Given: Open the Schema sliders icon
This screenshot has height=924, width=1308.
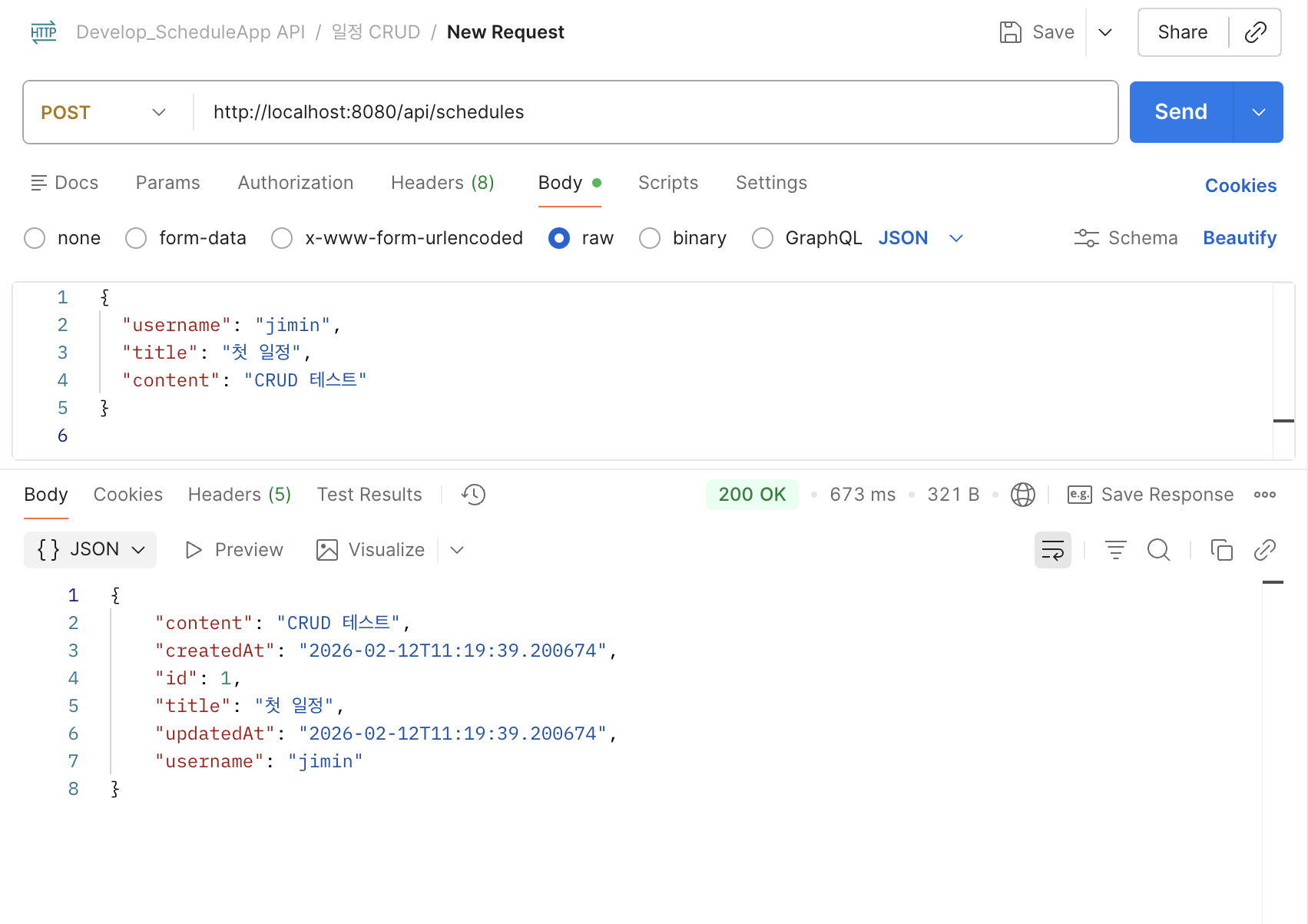Looking at the screenshot, I should (1086, 238).
